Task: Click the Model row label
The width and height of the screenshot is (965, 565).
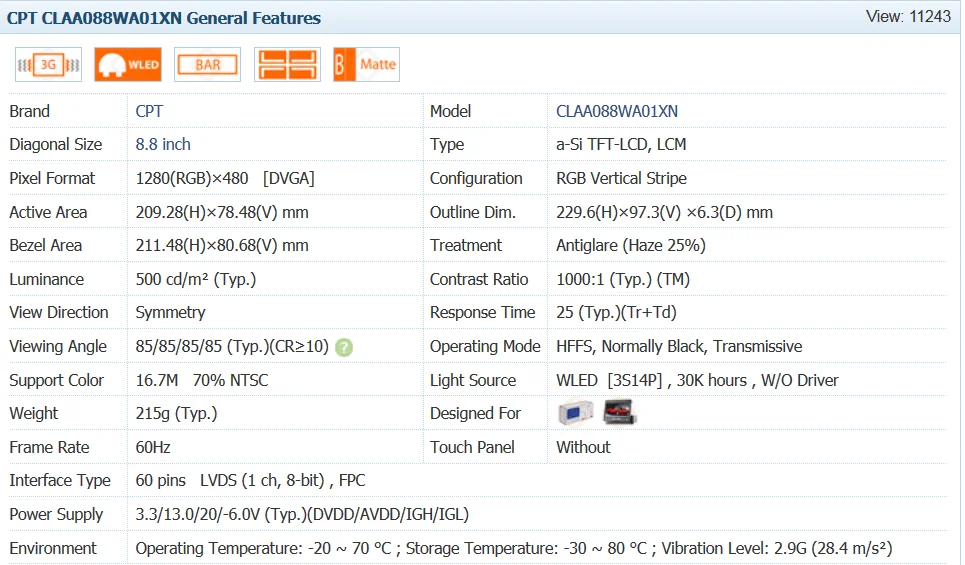Action: [x=450, y=111]
